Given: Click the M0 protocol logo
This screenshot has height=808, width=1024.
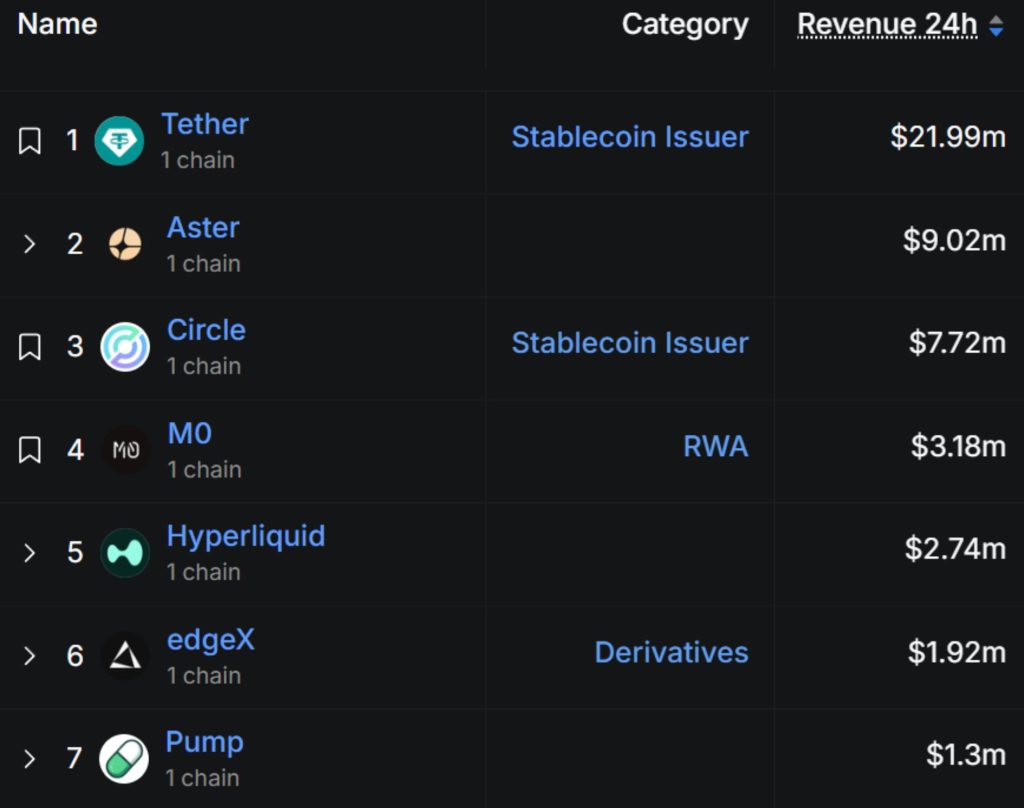Looking at the screenshot, I should point(125,450).
